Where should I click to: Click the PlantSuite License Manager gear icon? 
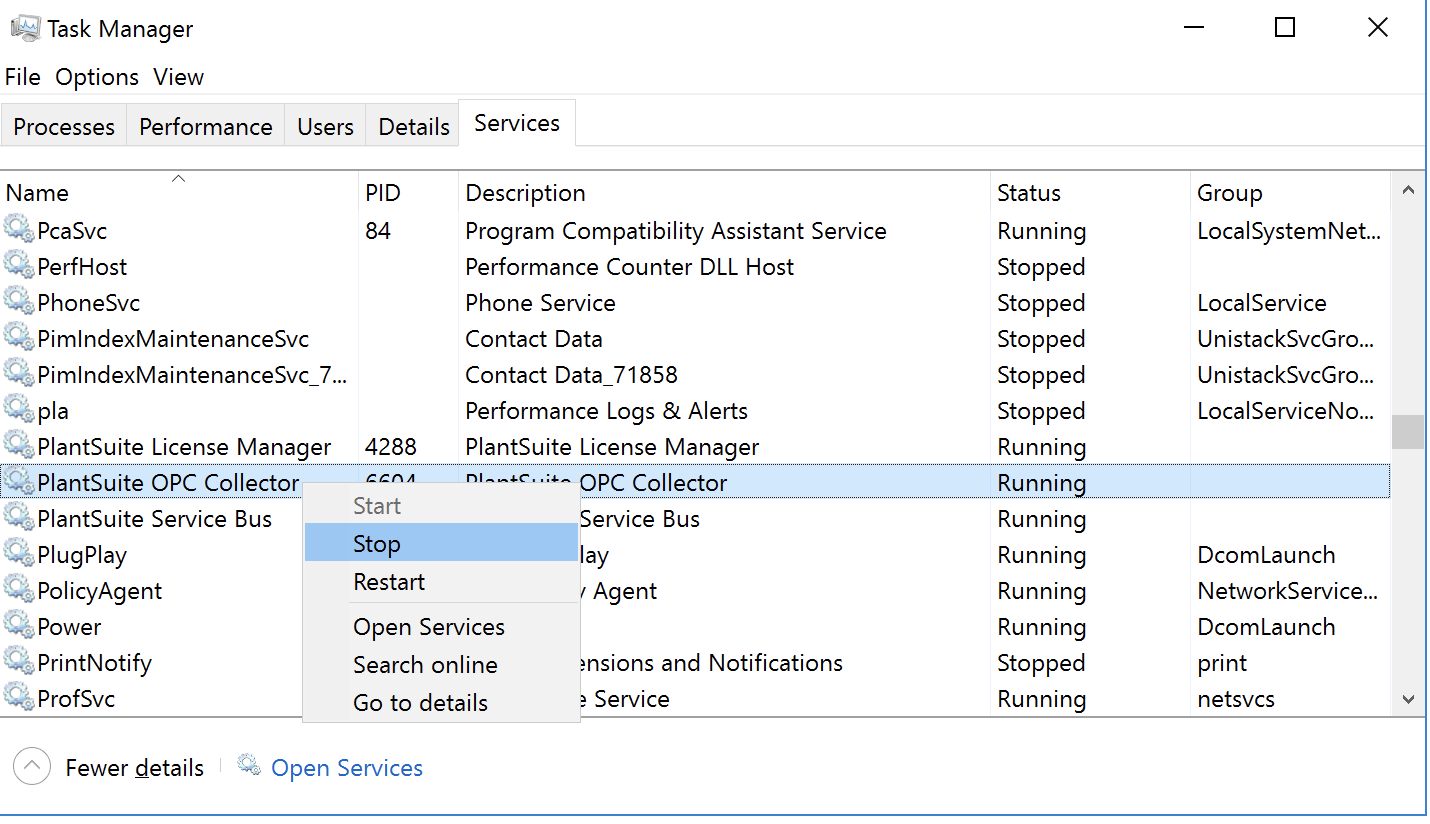(19, 446)
